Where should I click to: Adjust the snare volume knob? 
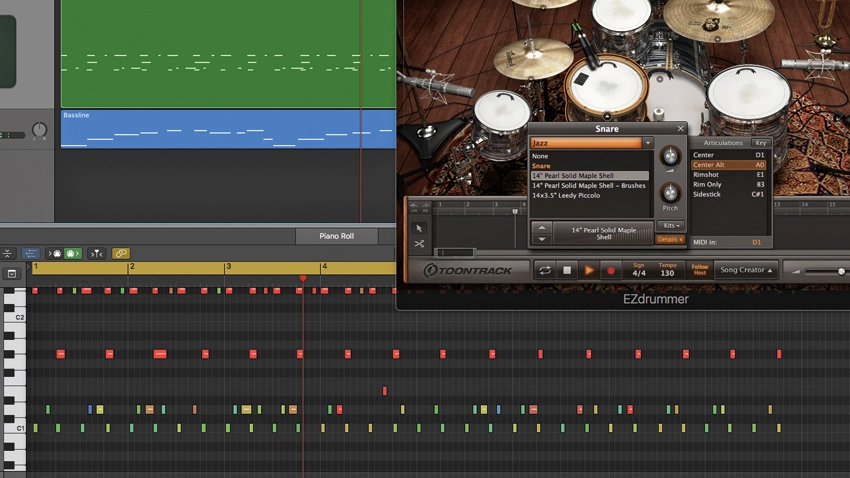pyautogui.click(x=670, y=156)
